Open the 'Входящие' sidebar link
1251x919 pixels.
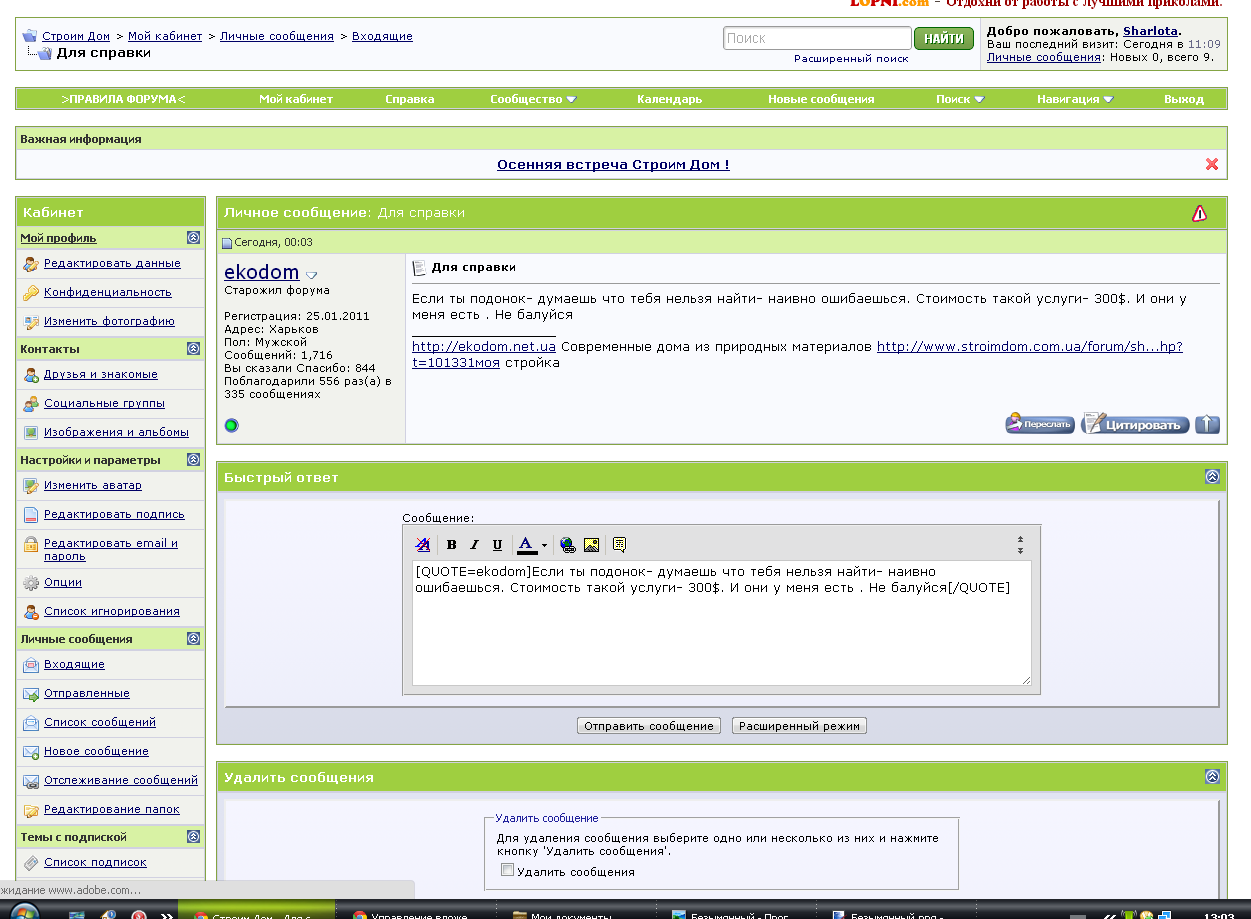pos(74,664)
